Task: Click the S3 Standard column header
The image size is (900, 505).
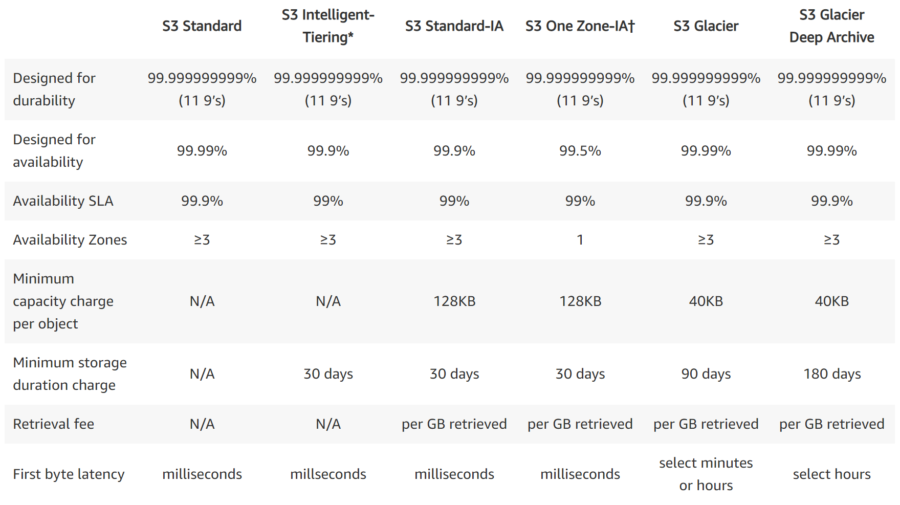Action: [x=201, y=26]
